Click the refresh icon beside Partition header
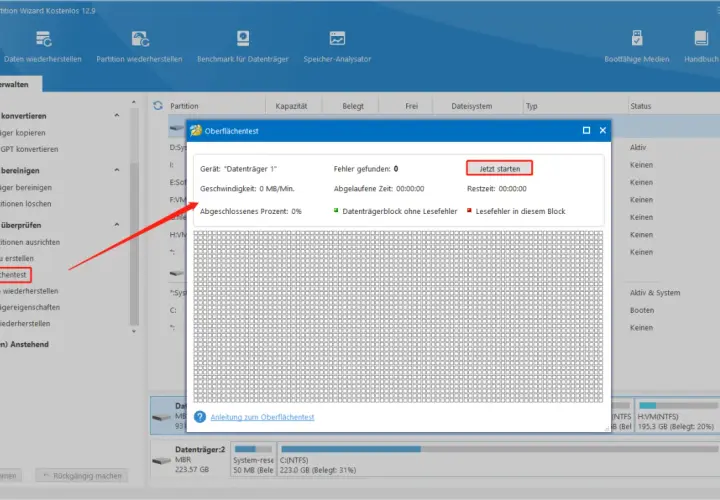The height and width of the screenshot is (500, 720). pyautogui.click(x=158, y=106)
